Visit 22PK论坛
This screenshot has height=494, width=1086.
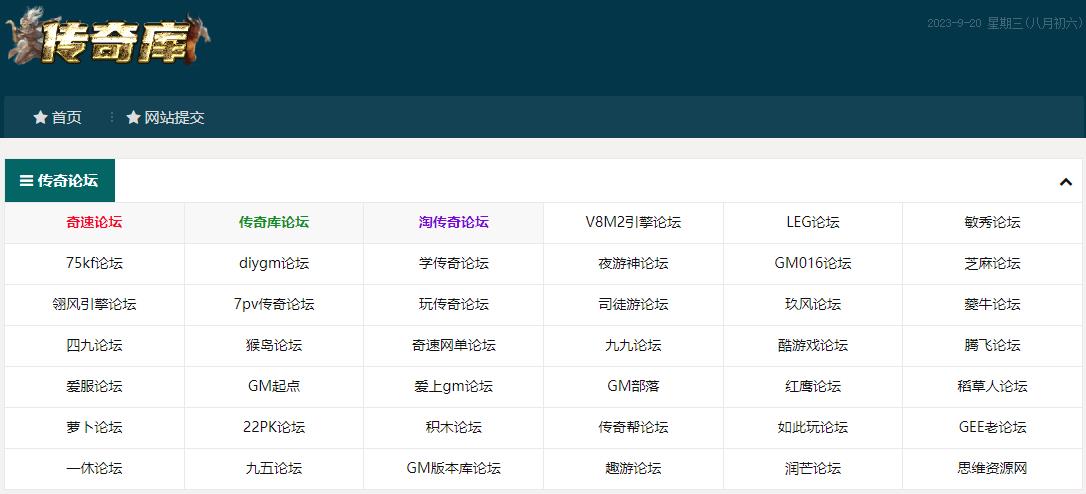274,427
